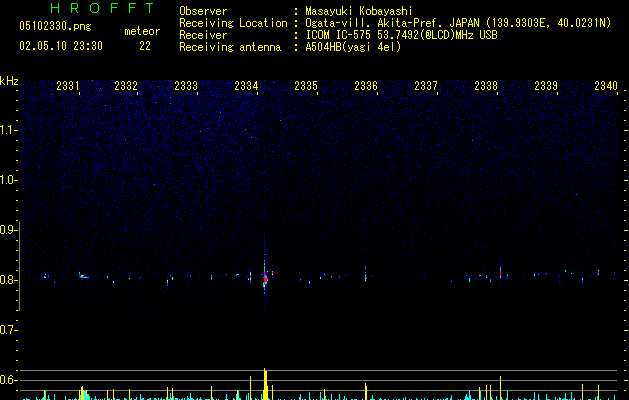
Task: Click time marker 2340
Action: [x=606, y=85]
